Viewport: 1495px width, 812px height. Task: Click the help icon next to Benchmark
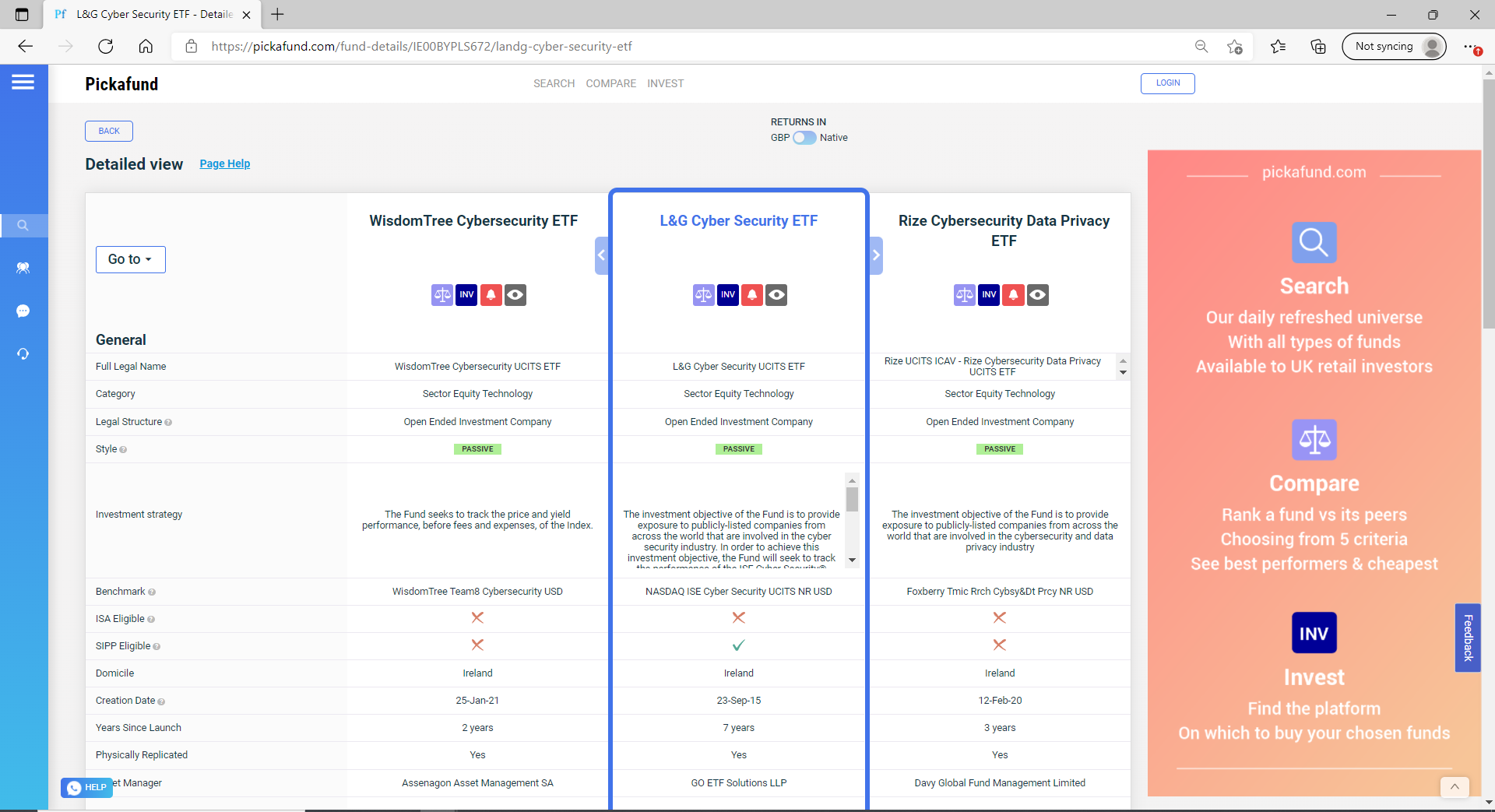(152, 592)
